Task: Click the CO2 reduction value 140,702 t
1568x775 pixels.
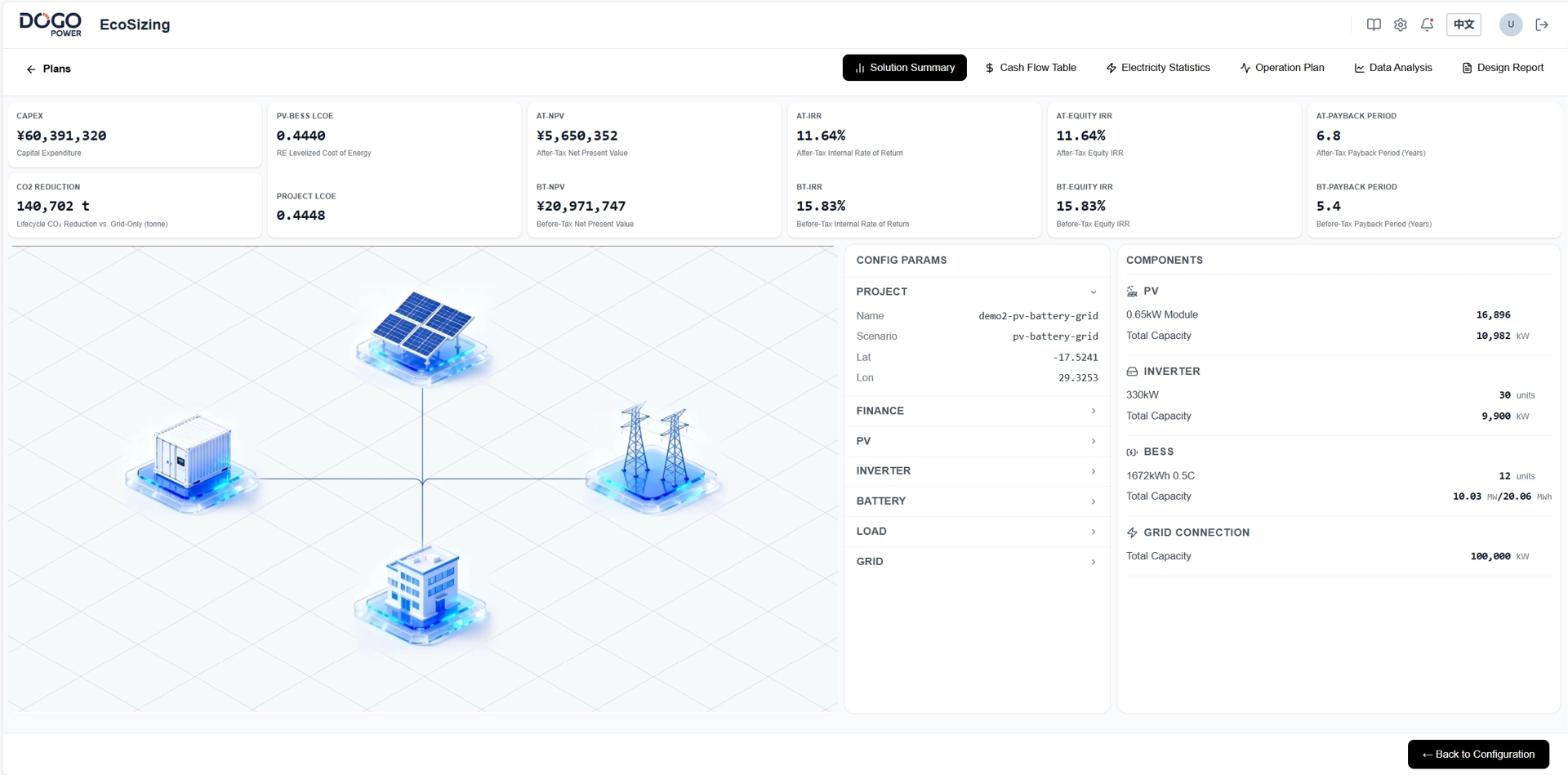Action: pos(53,206)
